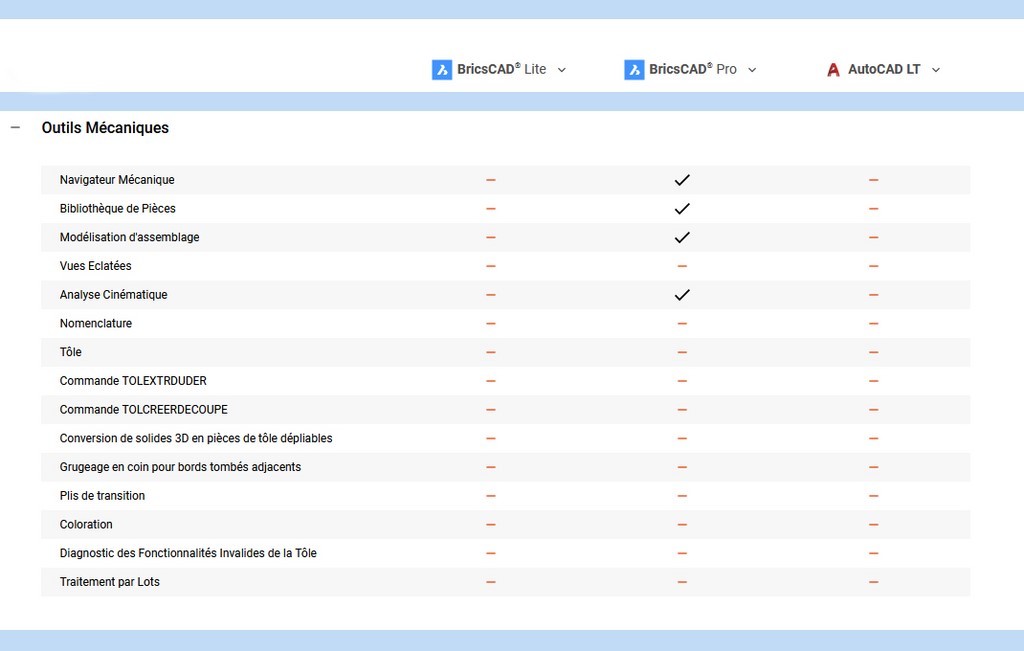This screenshot has width=1024, height=651.
Task: Click the Nomenclature row label
Action: [95, 323]
